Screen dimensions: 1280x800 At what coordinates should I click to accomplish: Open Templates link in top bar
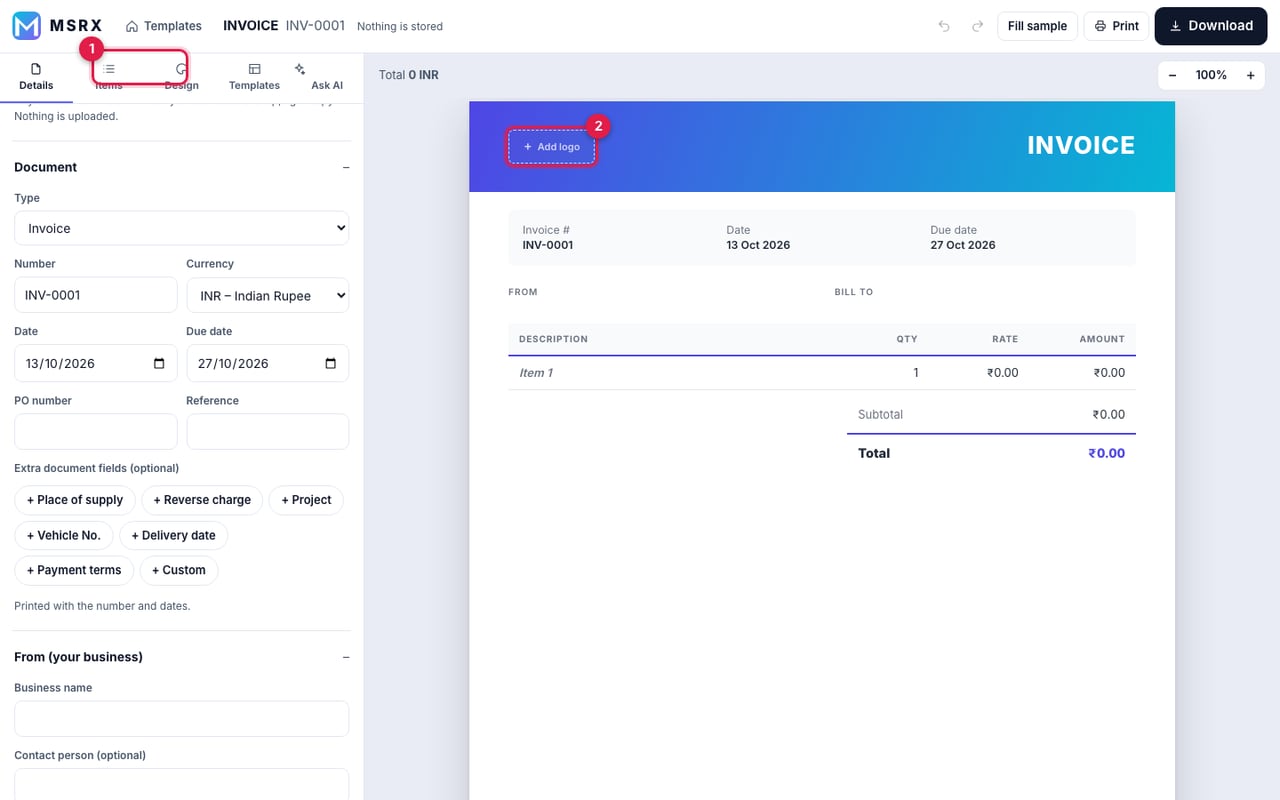tap(164, 26)
